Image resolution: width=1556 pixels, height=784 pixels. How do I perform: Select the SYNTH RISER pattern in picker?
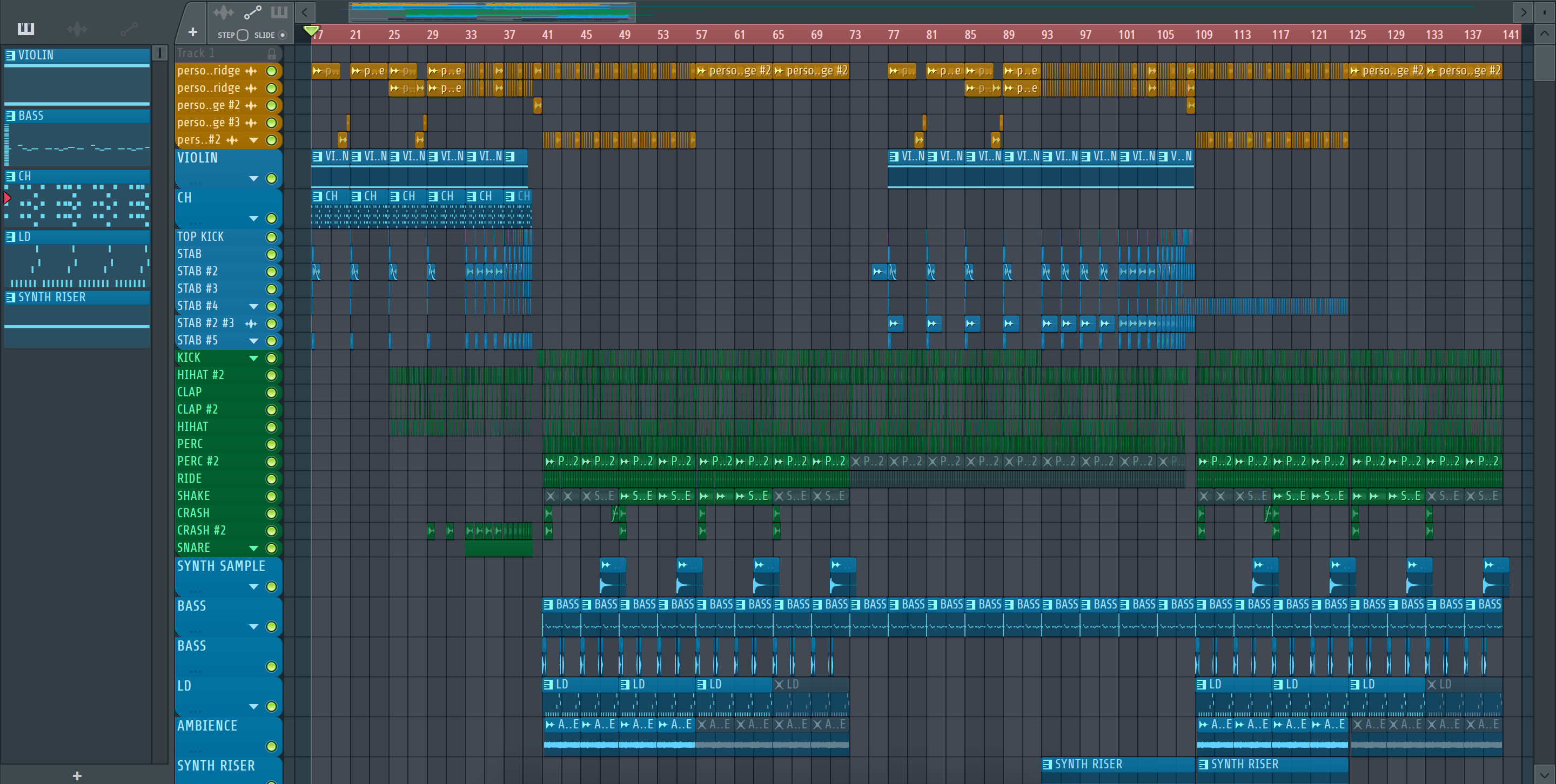pyautogui.click(x=77, y=319)
